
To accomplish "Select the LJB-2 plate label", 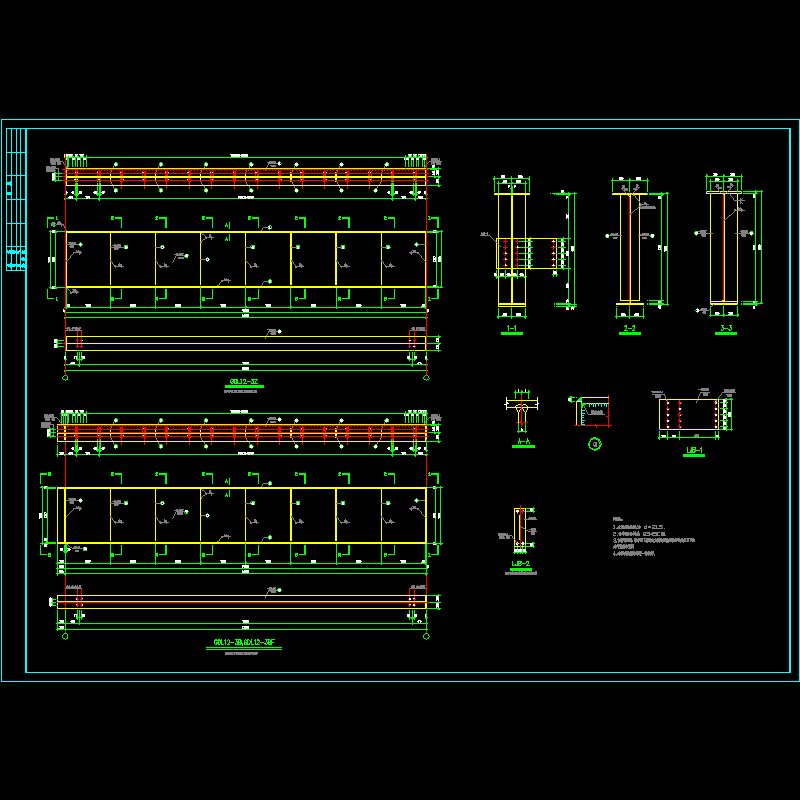I will tap(519, 564).
